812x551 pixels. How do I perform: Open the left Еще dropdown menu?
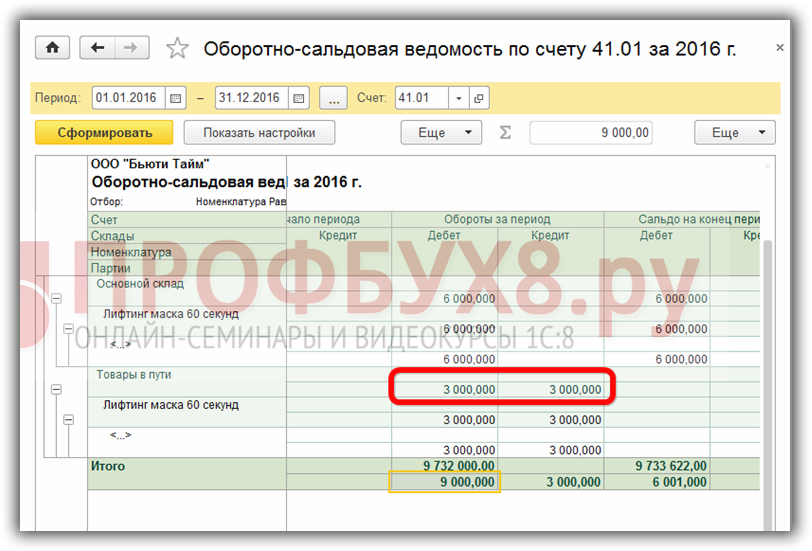click(441, 132)
